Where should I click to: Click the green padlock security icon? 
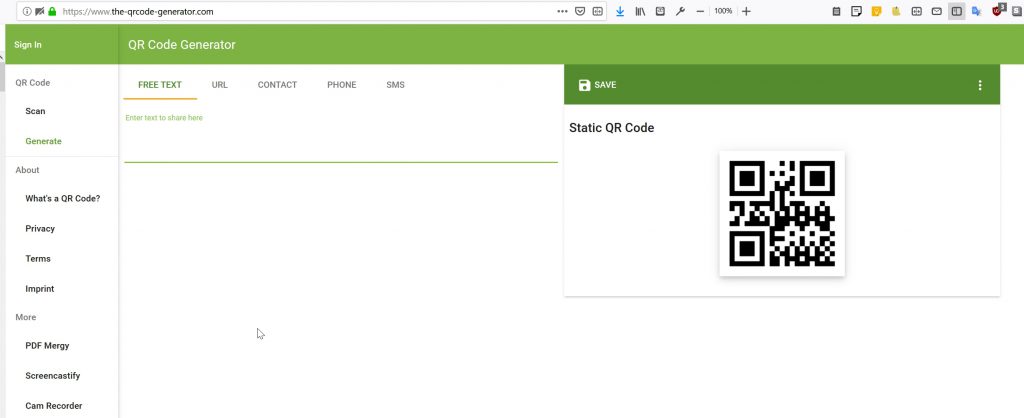coord(52,11)
